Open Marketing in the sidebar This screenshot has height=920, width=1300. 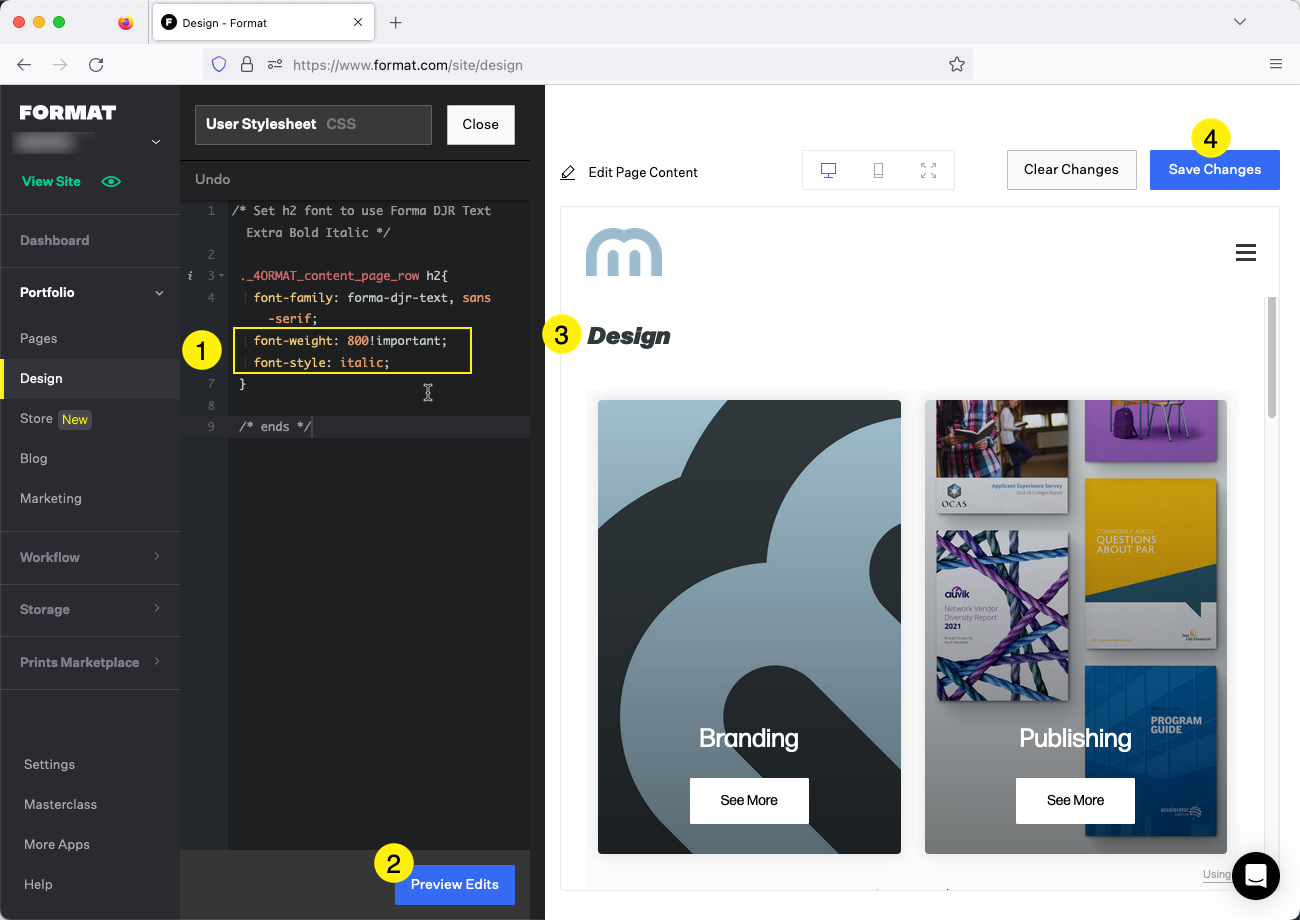[x=51, y=498]
